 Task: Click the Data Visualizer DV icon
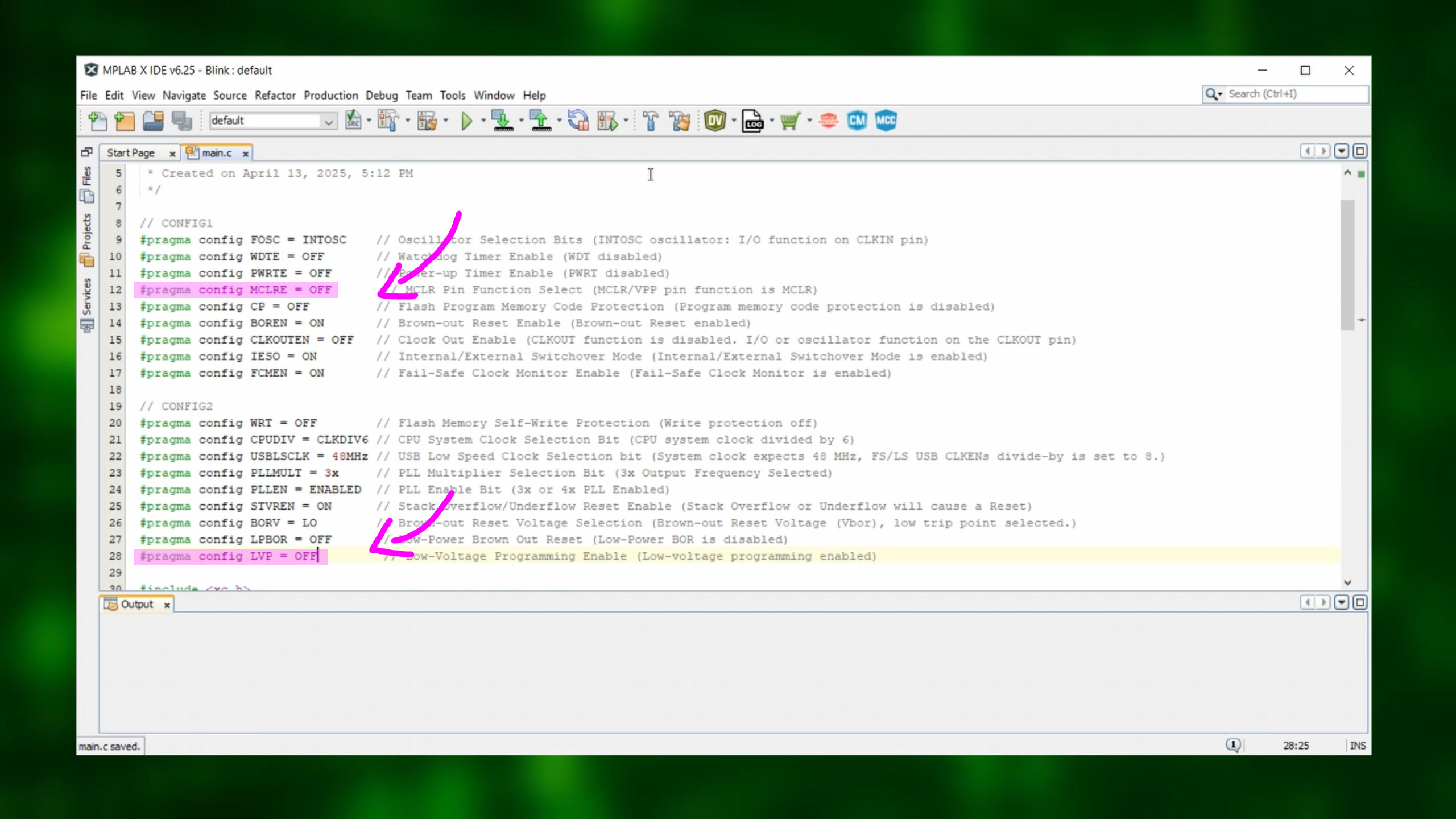pyautogui.click(x=715, y=121)
